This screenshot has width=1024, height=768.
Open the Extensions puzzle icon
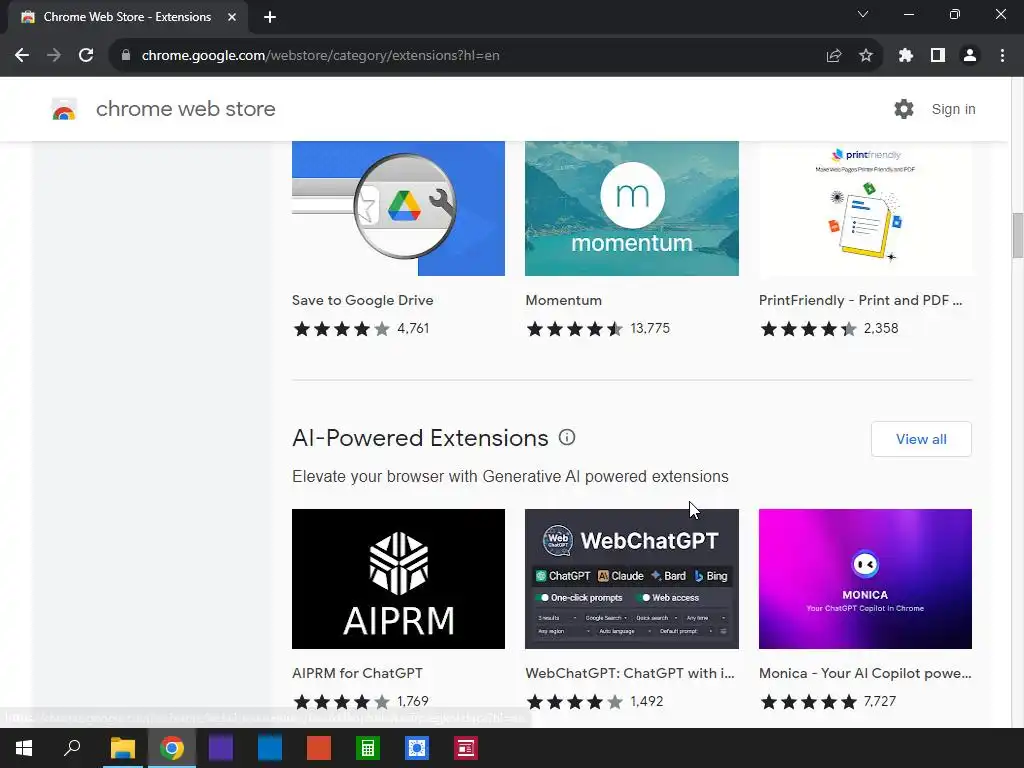905,56
